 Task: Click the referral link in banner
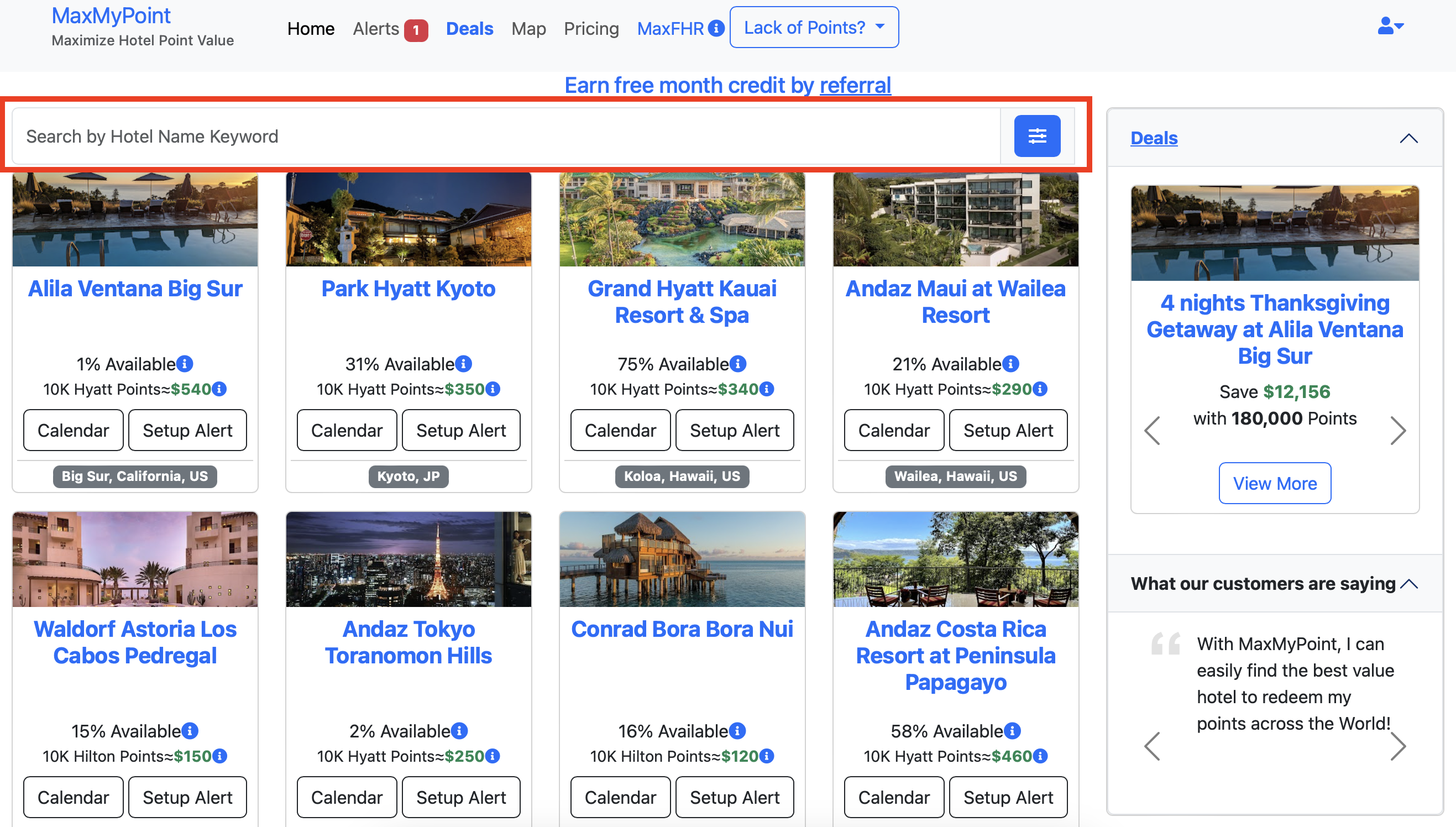point(855,85)
